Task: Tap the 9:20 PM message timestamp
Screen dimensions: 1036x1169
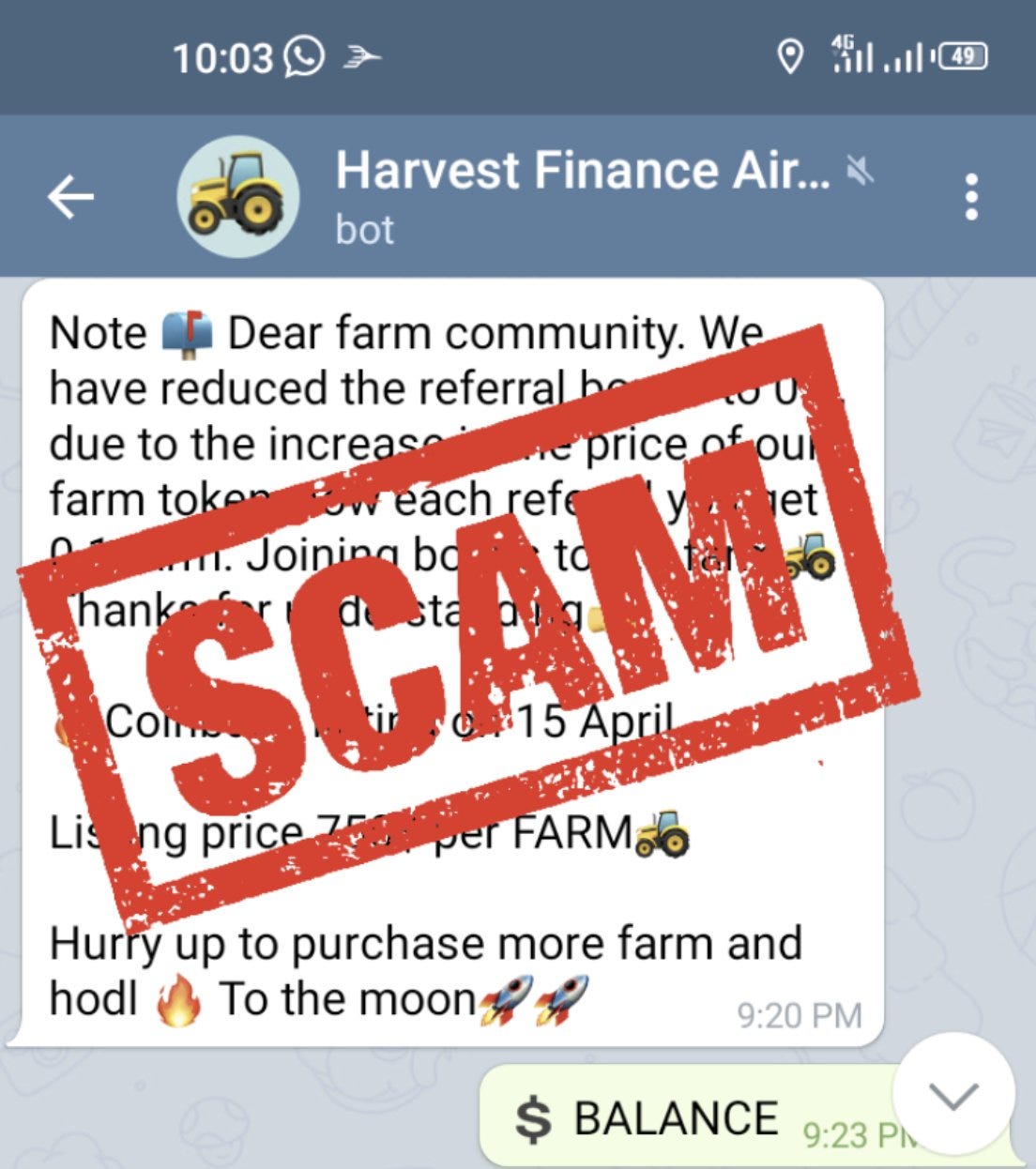Action: [x=800, y=1015]
